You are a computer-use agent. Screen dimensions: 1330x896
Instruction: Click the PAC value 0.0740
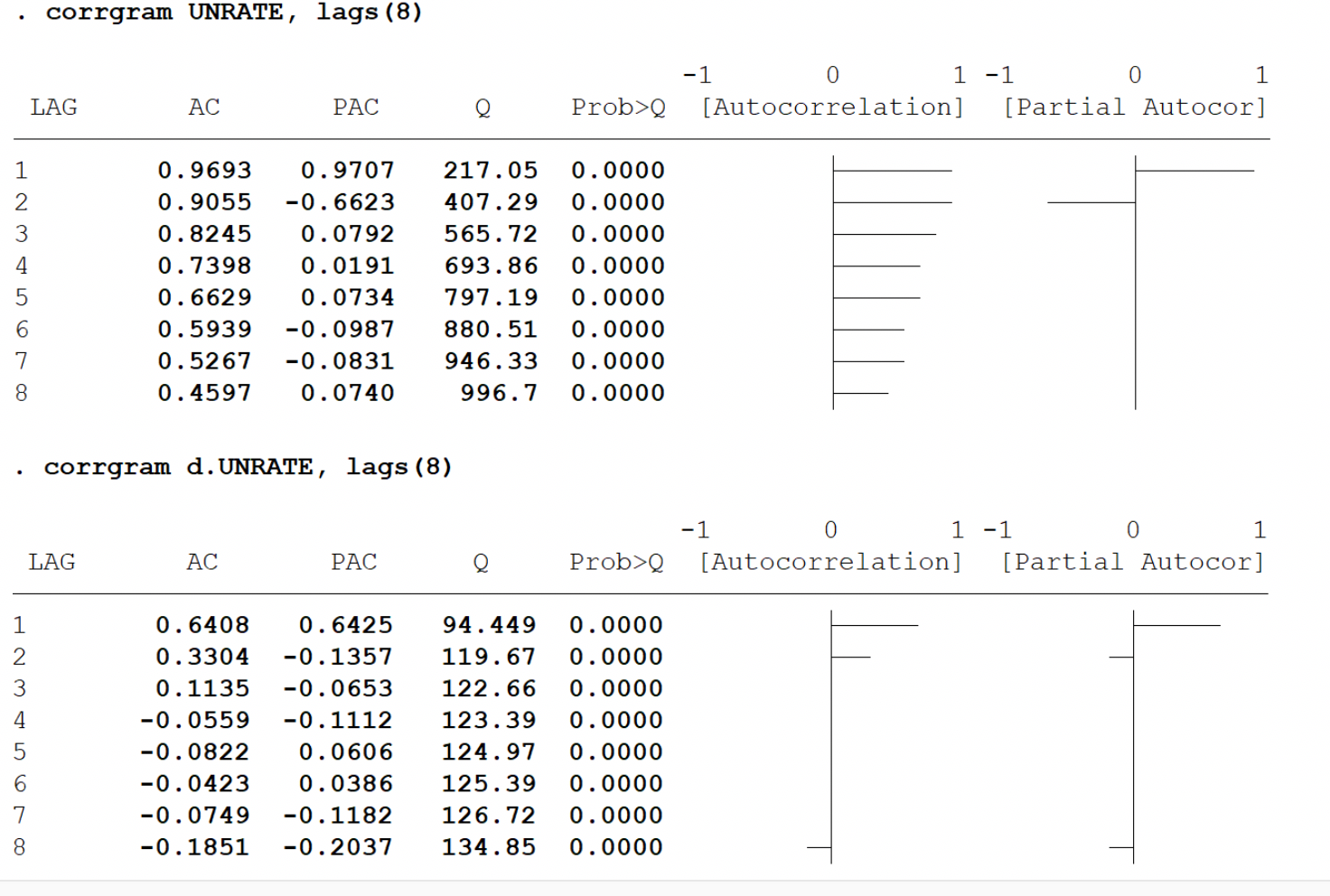point(348,393)
